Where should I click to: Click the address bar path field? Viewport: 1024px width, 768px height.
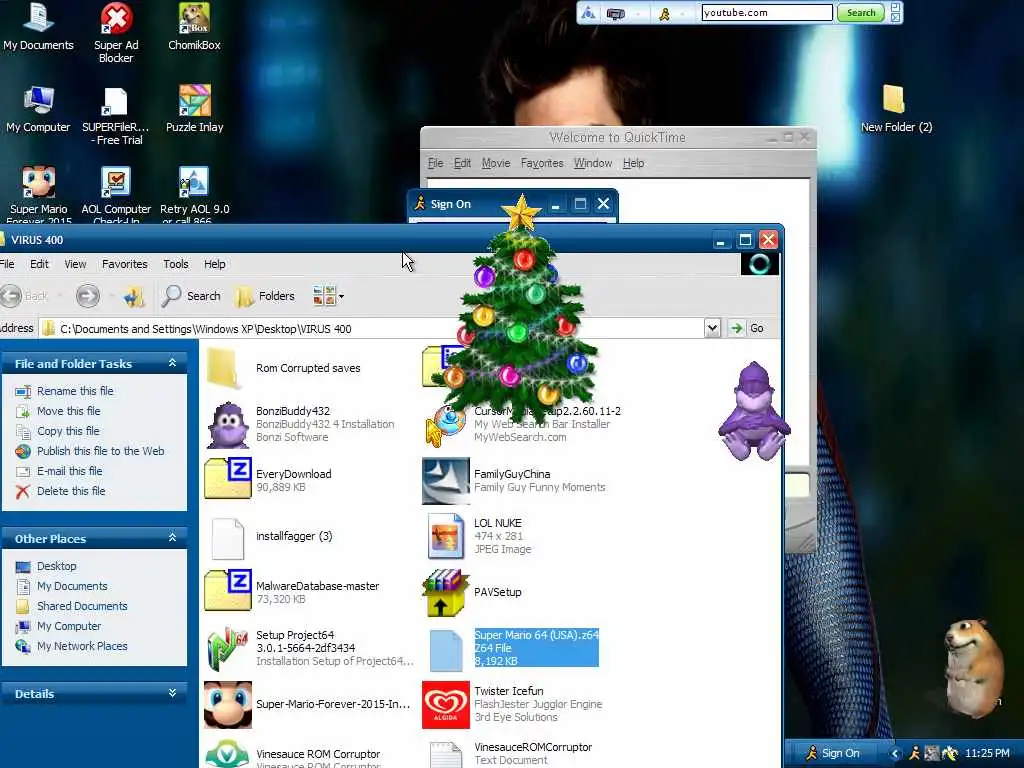(x=372, y=328)
